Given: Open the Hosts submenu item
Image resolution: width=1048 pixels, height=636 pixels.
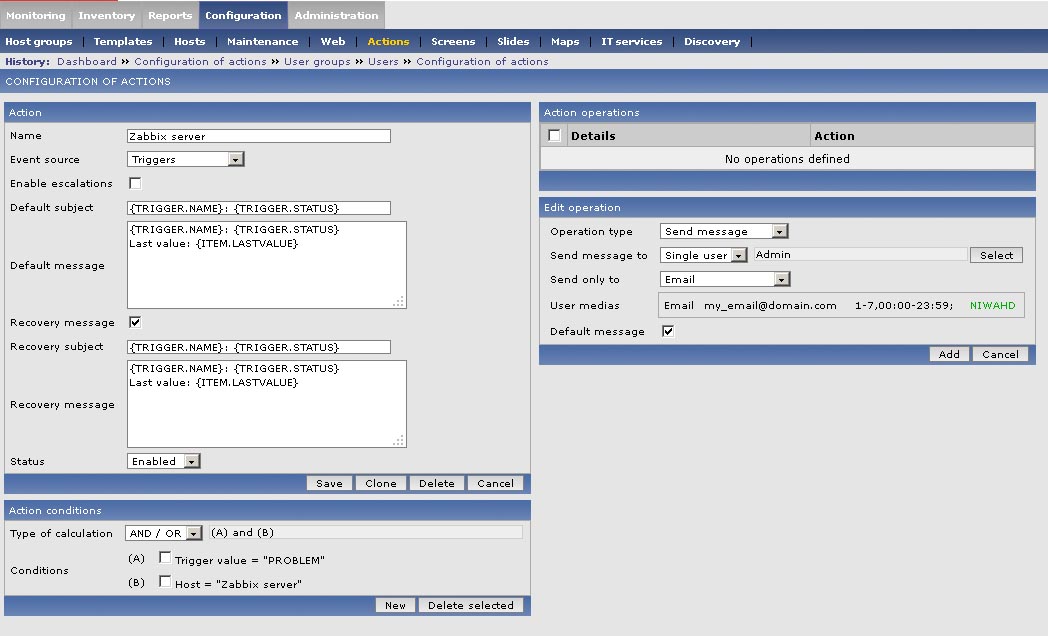Looking at the screenshot, I should point(190,41).
